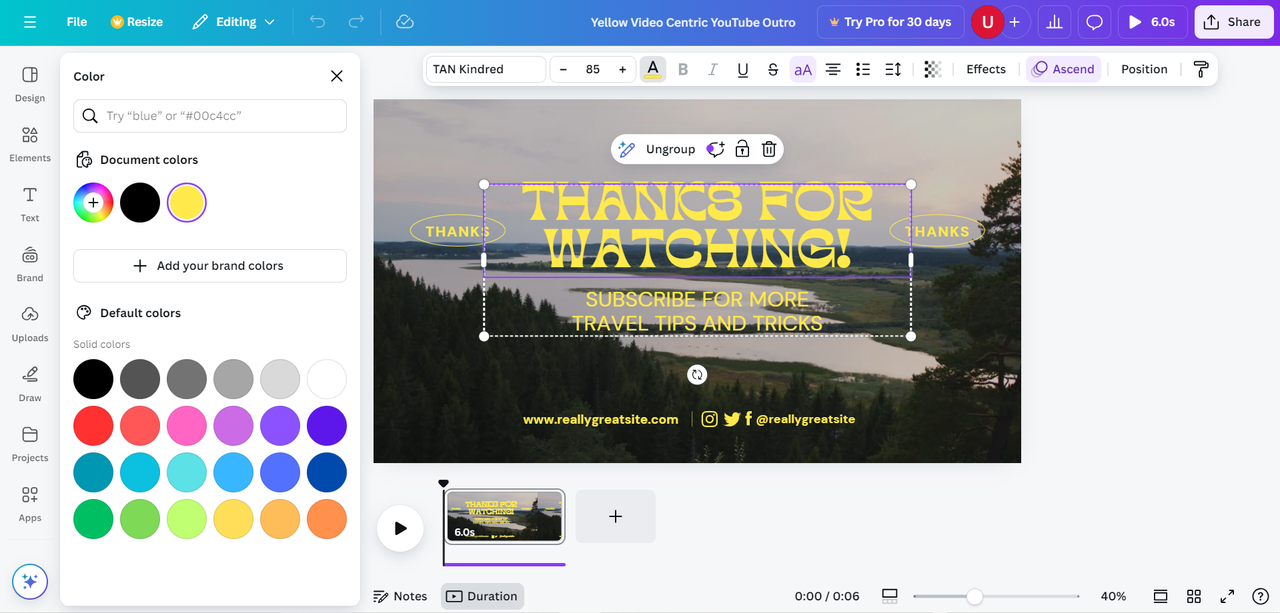The width and height of the screenshot is (1280, 613).
Task: Open the Editing mode dropdown
Action: [234, 22]
